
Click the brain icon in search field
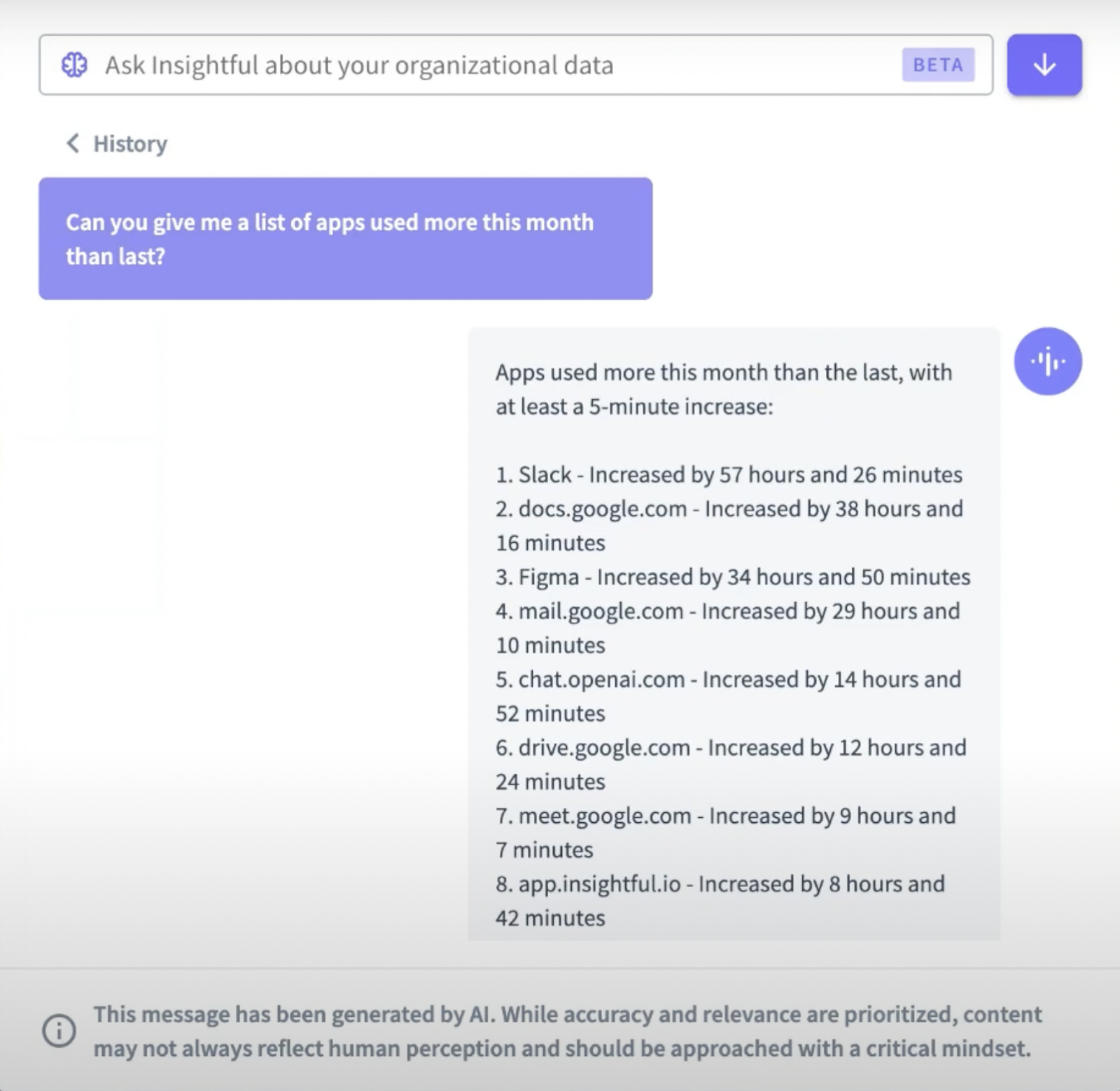point(74,65)
